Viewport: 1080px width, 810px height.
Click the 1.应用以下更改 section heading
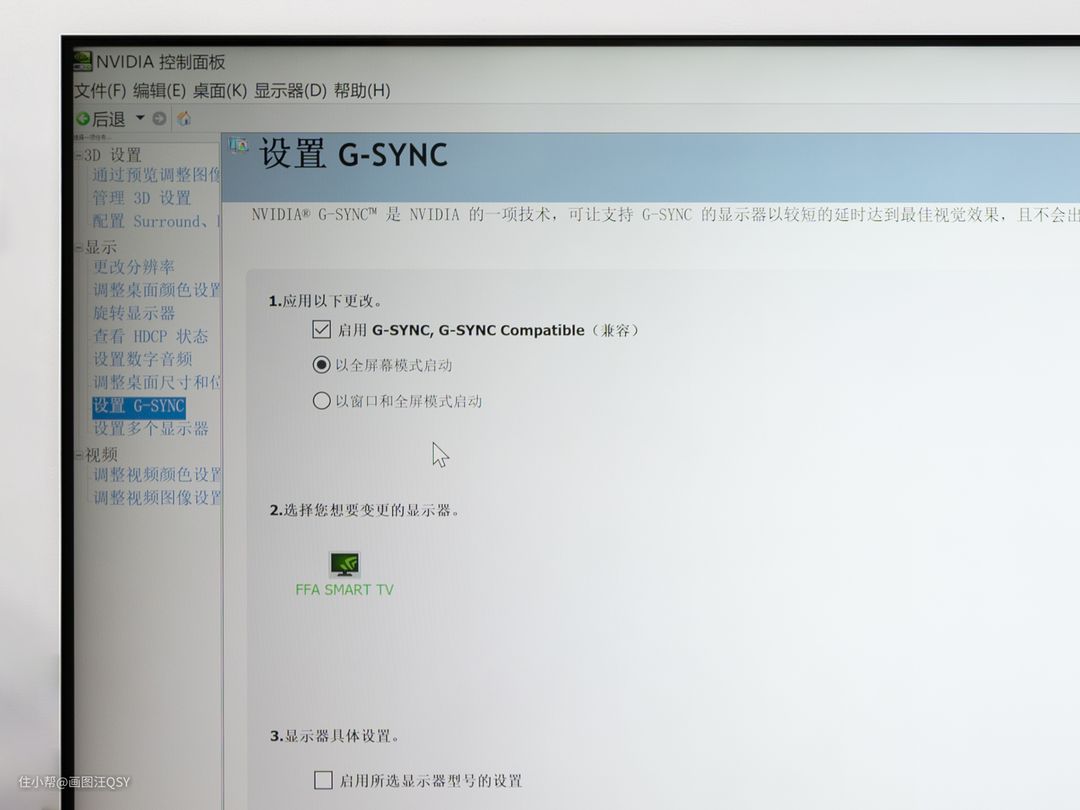coord(325,301)
